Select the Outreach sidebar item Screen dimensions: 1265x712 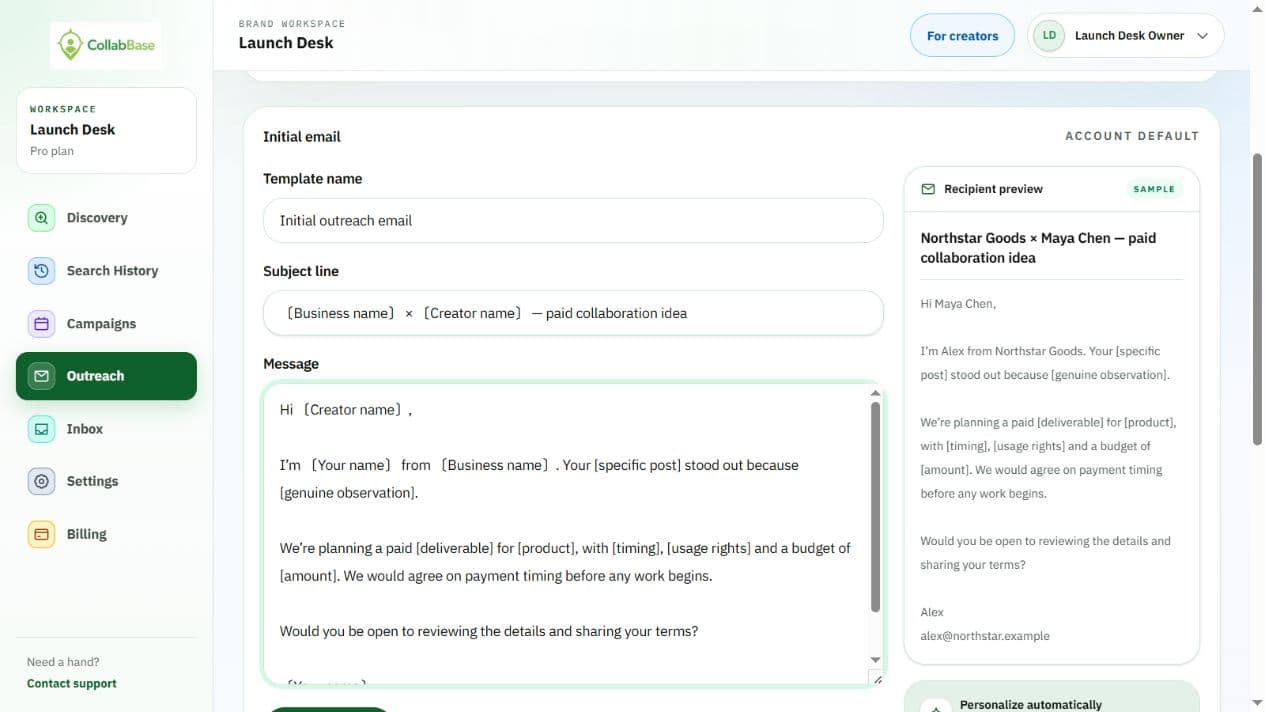[x=106, y=376]
